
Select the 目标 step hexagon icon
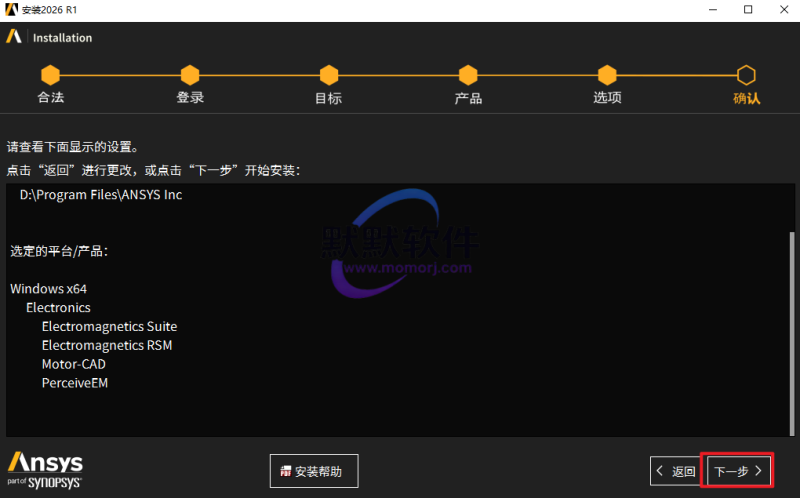(328, 76)
